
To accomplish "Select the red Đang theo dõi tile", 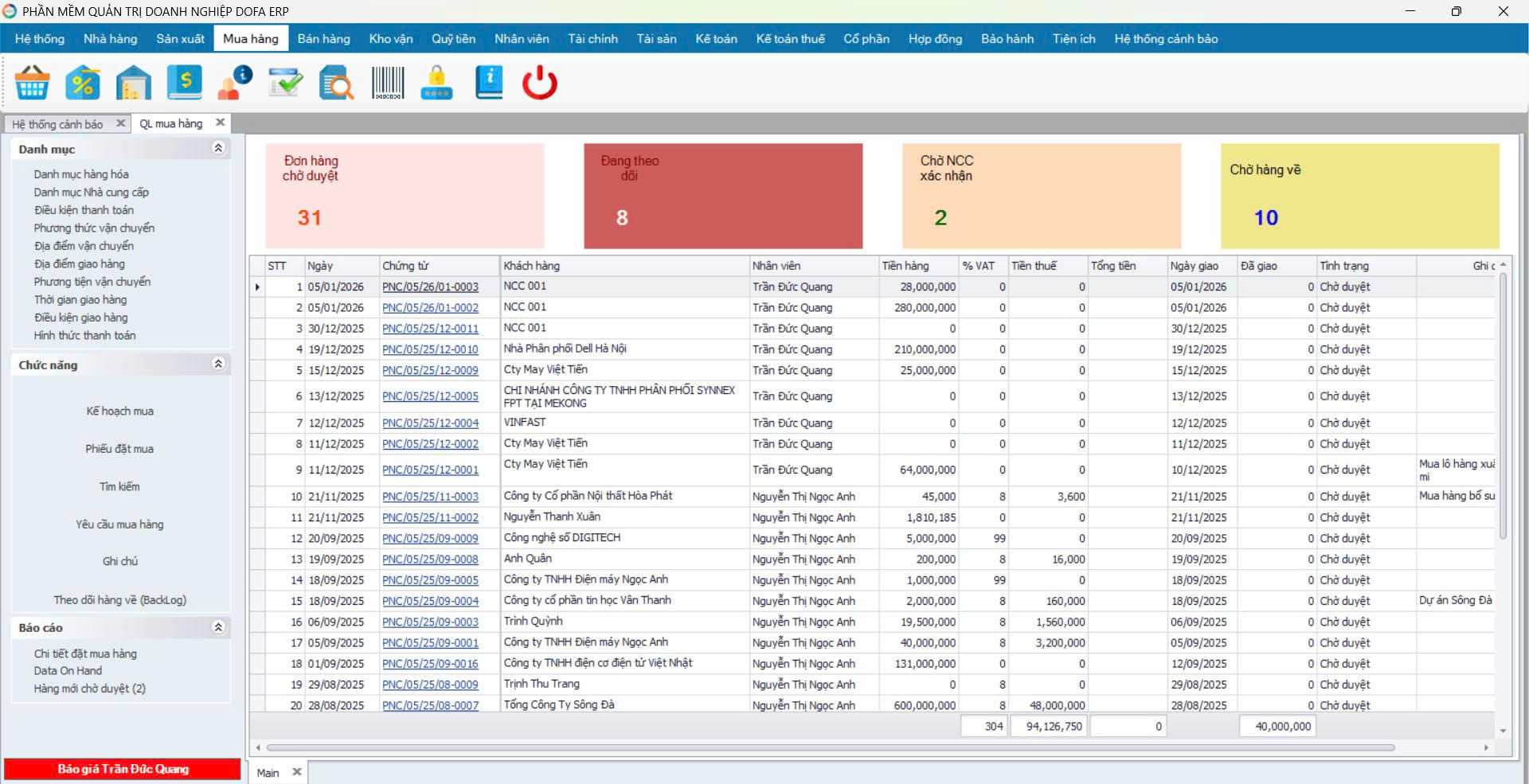I will (x=722, y=196).
